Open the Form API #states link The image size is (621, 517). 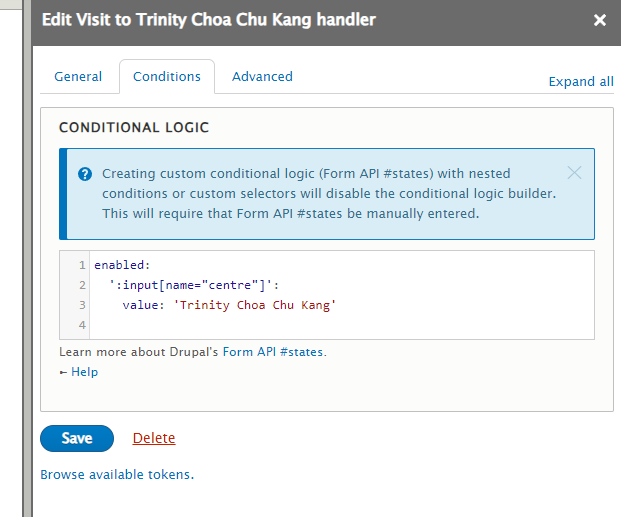tap(274, 352)
